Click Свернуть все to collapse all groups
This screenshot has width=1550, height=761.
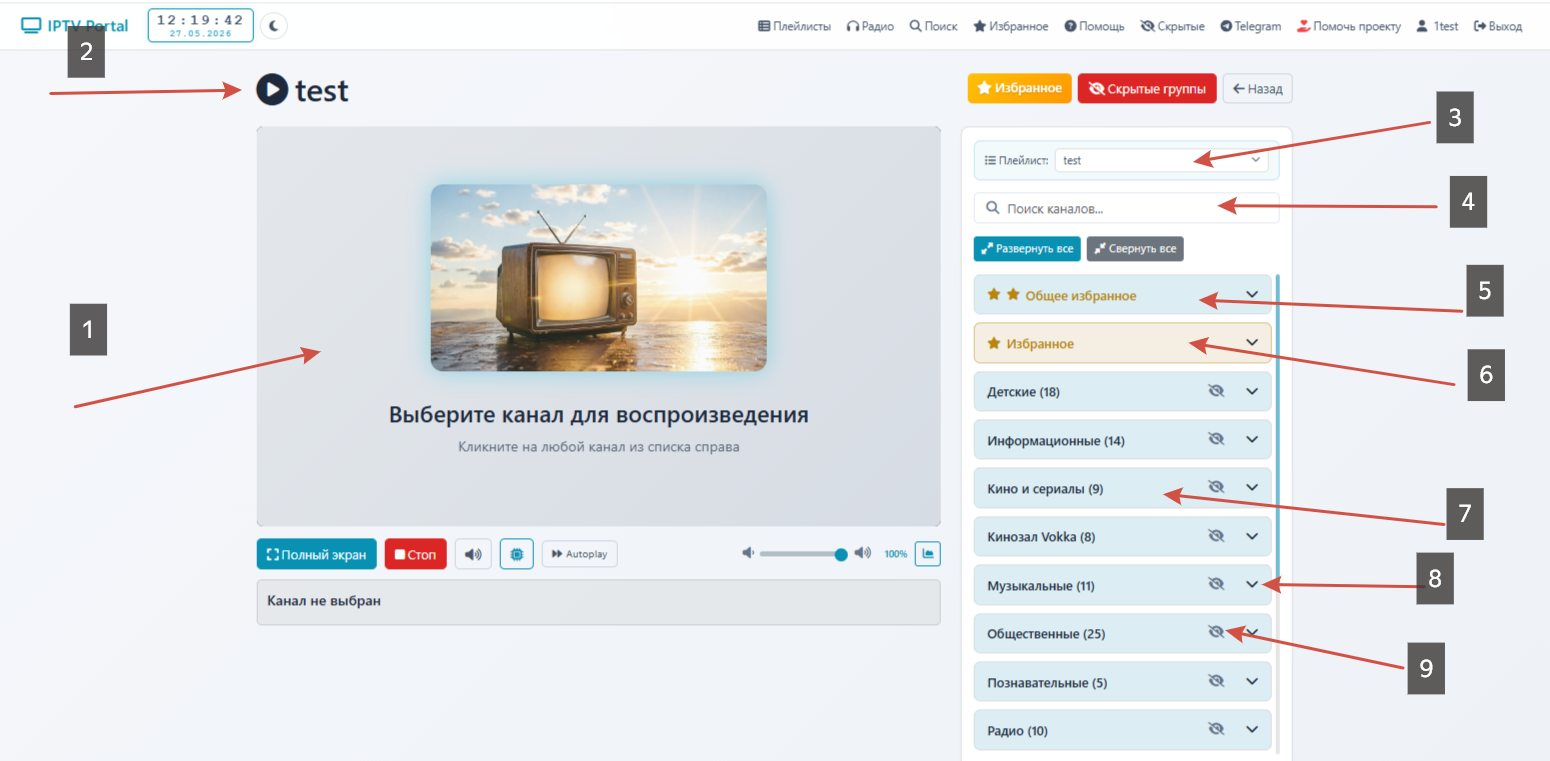[x=1135, y=248]
